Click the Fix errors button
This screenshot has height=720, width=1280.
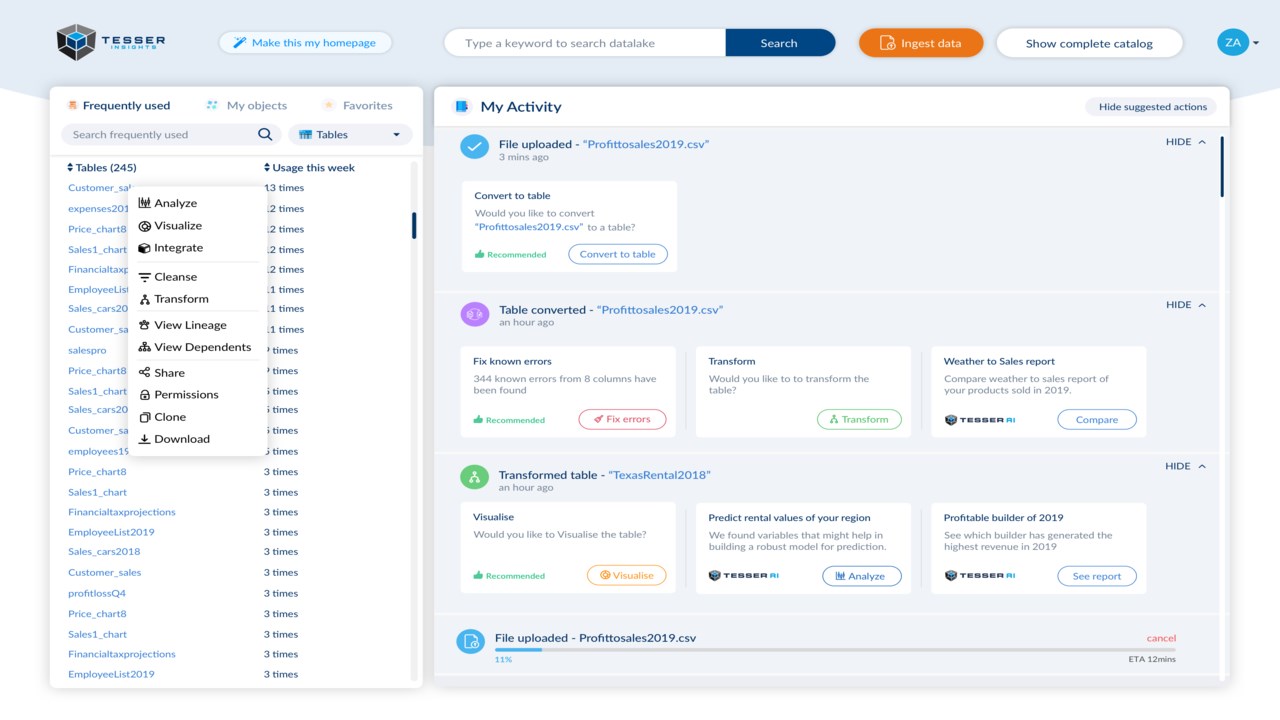(x=622, y=419)
